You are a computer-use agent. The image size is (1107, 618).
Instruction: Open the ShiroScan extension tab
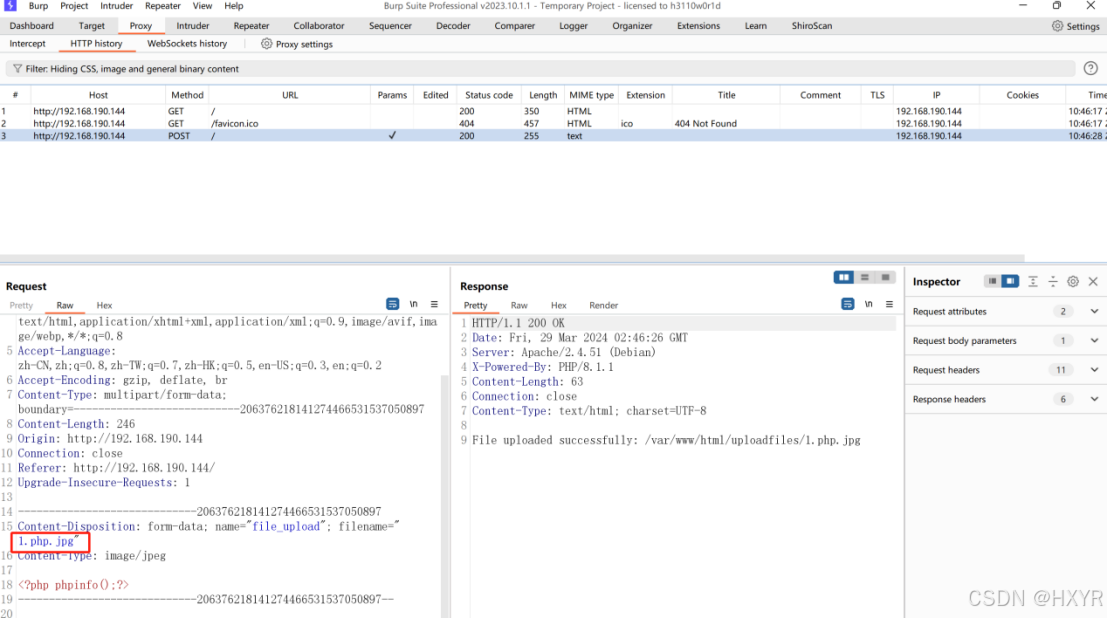point(812,25)
